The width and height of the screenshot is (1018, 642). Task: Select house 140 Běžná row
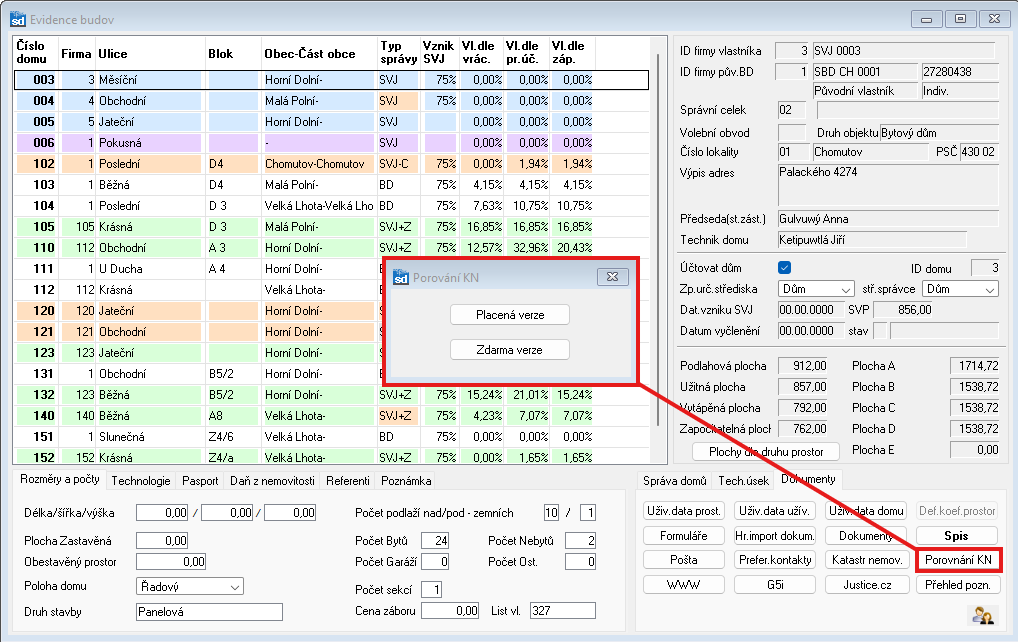331,415
